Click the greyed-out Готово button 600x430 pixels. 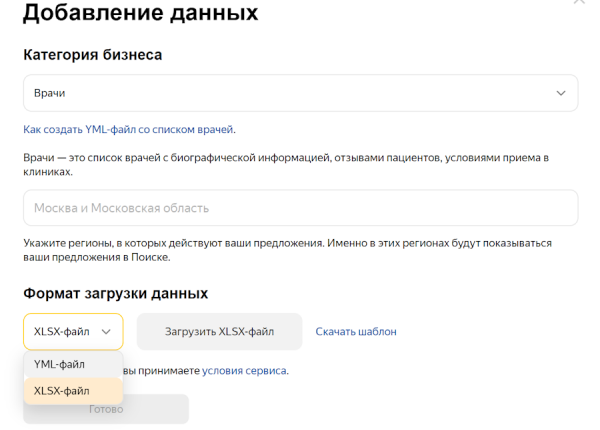click(x=106, y=409)
